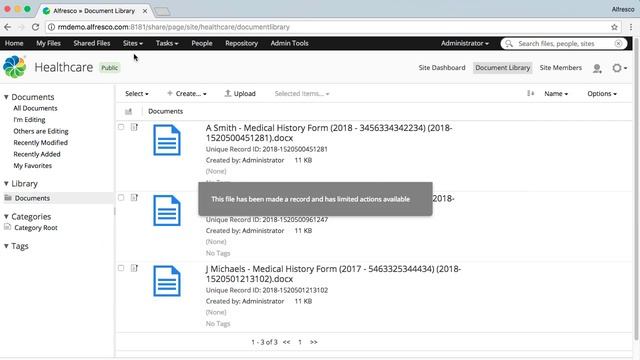Click in the search files input field

[x=564, y=43]
